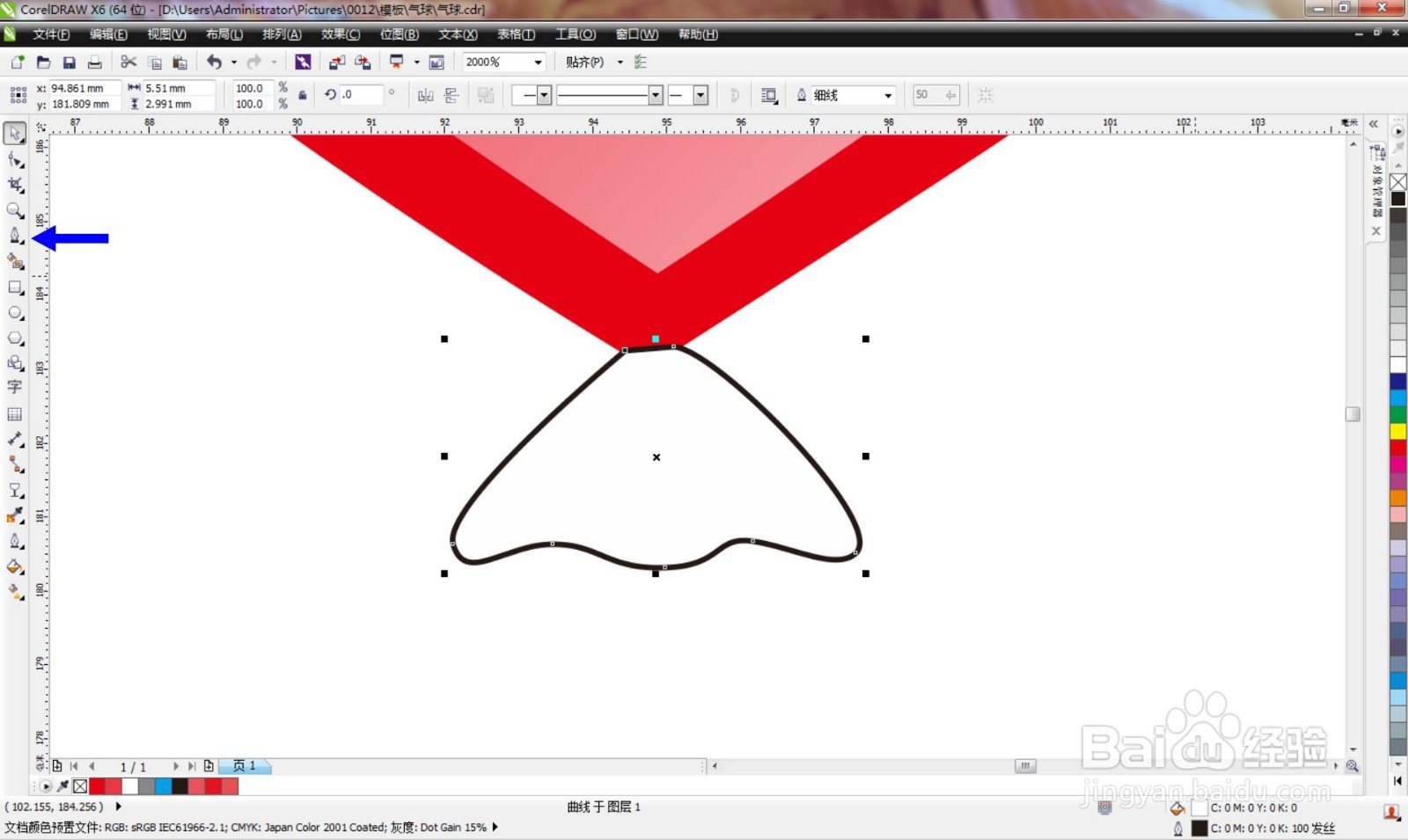Go to first page button
The height and width of the screenshot is (840, 1408).
click(x=74, y=766)
